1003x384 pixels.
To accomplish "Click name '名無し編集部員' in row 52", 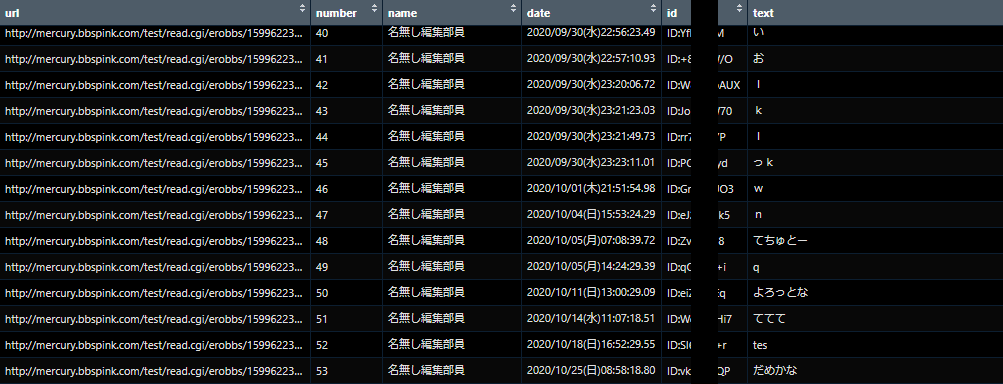I will (426, 344).
